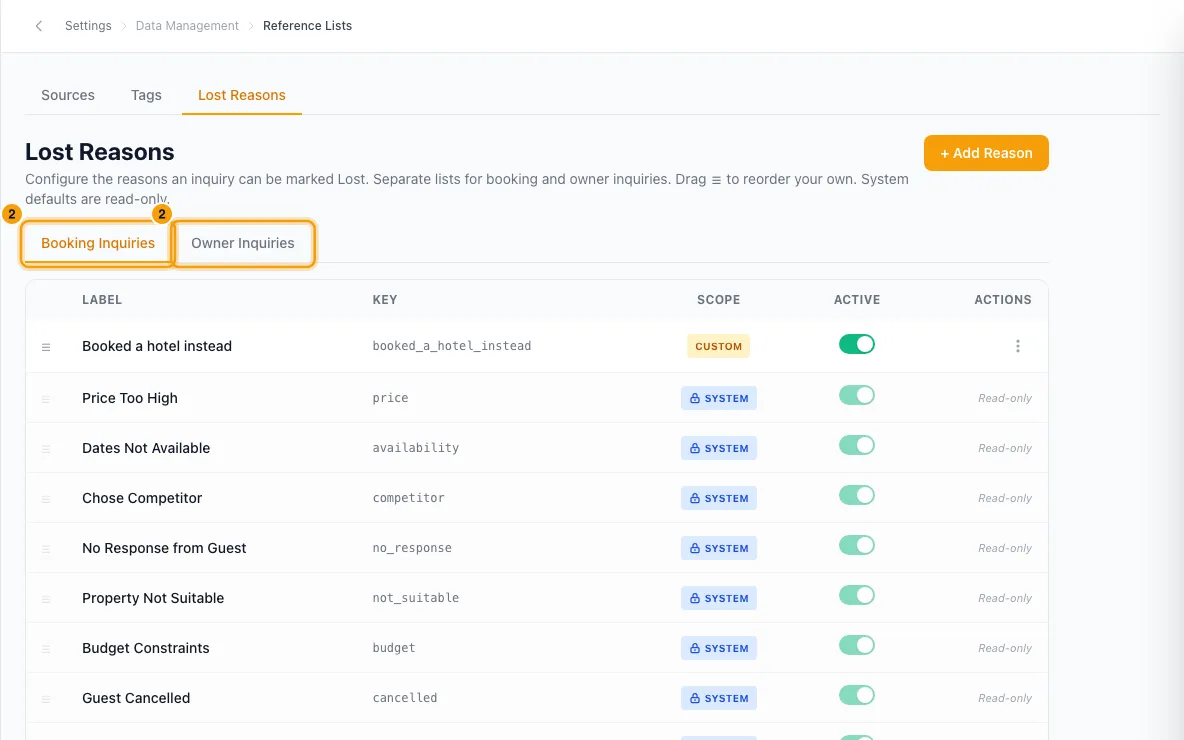
Task: Click the SCOPE column header
Action: 718,300
